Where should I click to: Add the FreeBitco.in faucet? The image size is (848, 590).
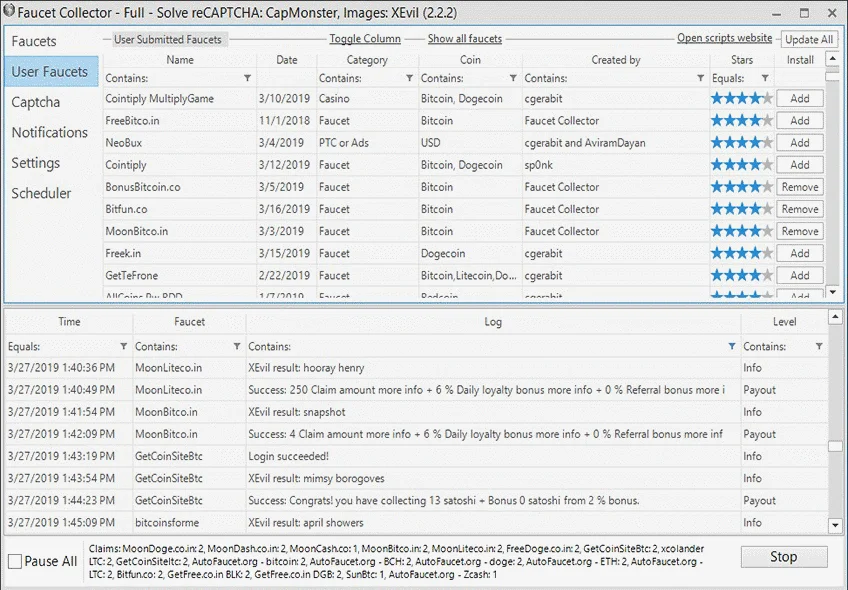(x=800, y=121)
